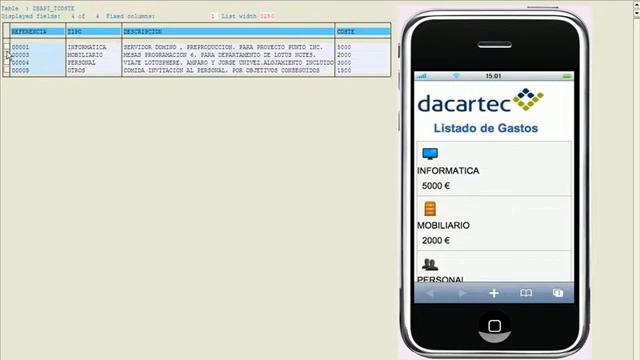
Task: Click the cost value 1500 in the table
Action: tap(344, 70)
